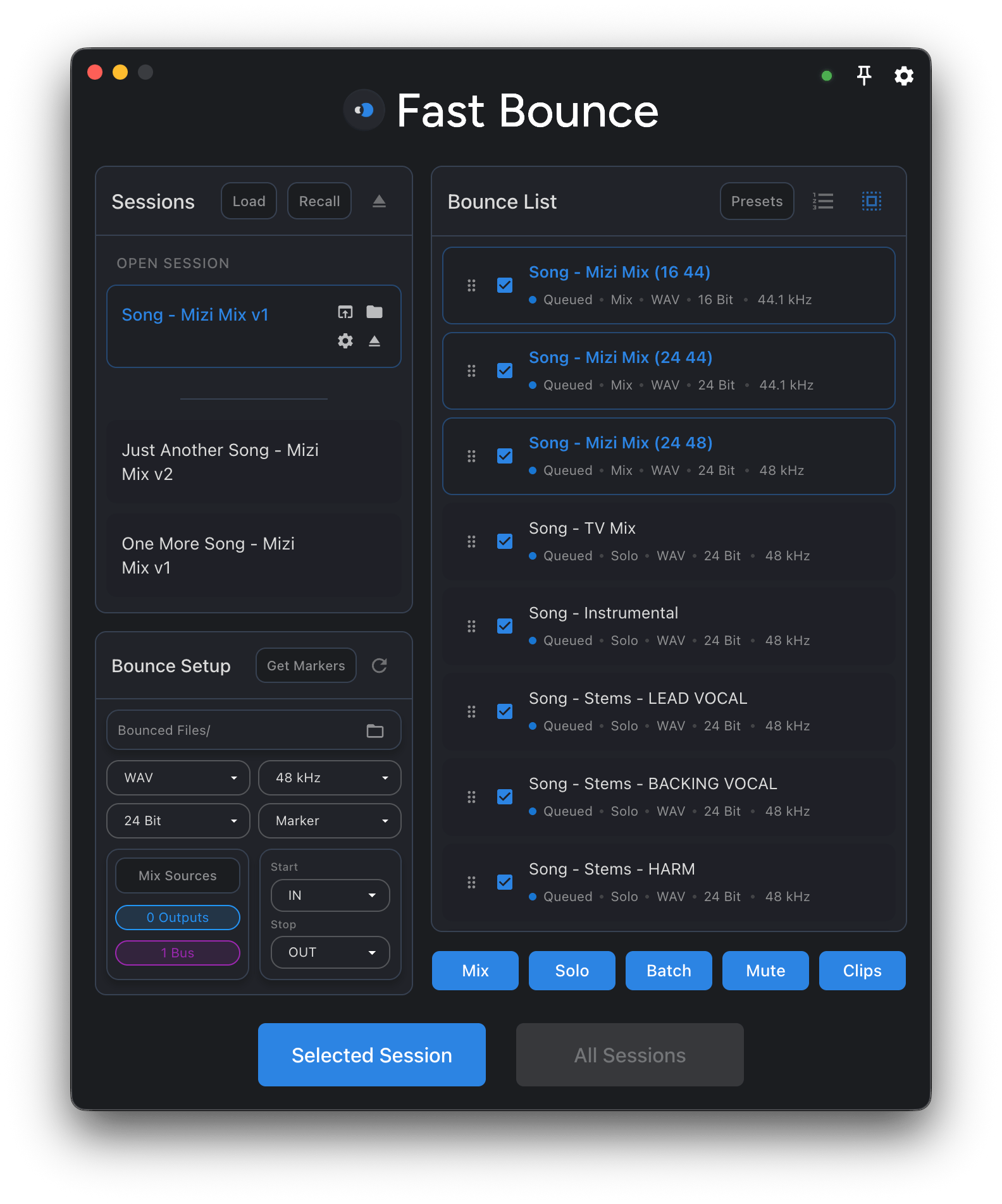Screen dimensions: 1002x1204
Task: Uncheck Song - TV Mix bounce
Action: 505,541
